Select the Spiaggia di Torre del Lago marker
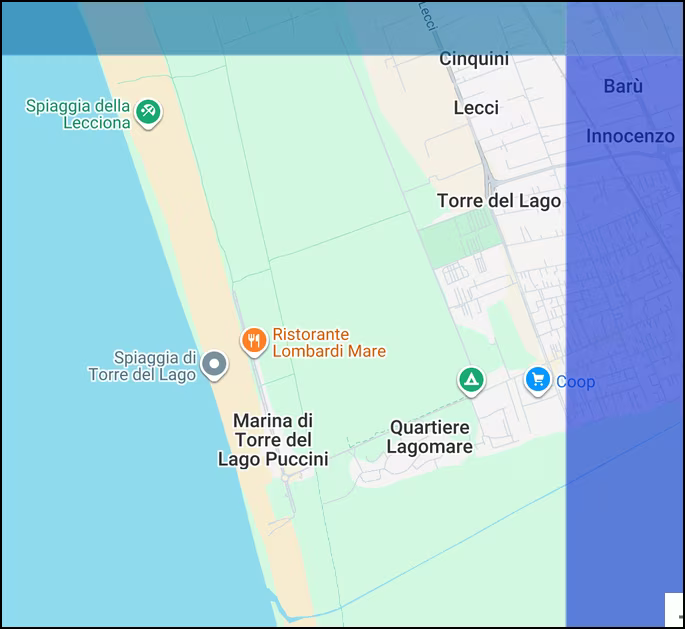 click(214, 365)
